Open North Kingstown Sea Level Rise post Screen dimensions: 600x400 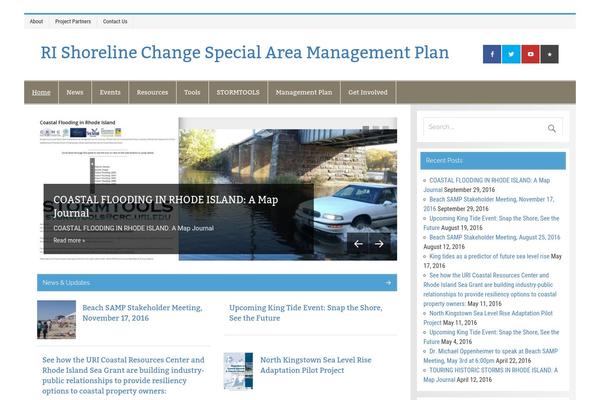click(x=315, y=364)
